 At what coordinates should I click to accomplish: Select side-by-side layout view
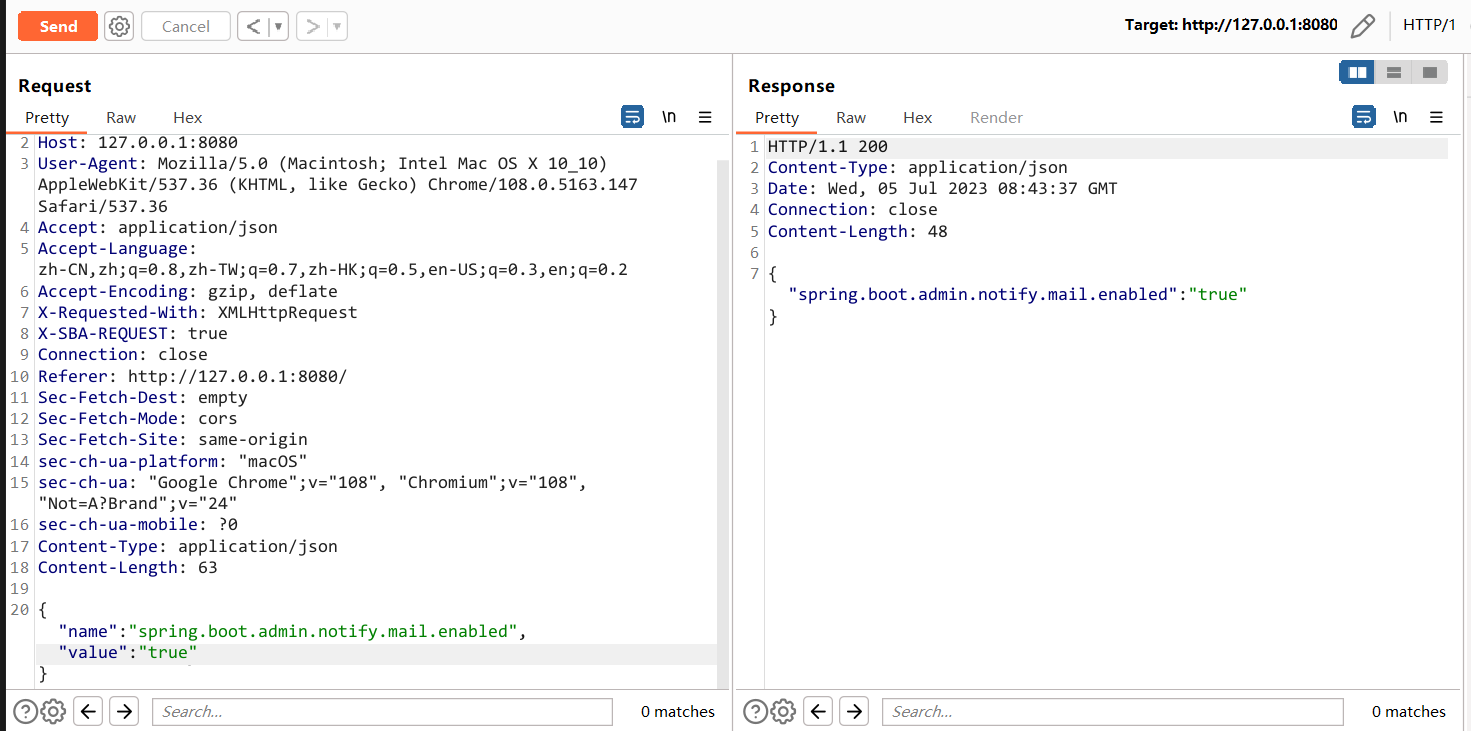click(x=1357, y=72)
